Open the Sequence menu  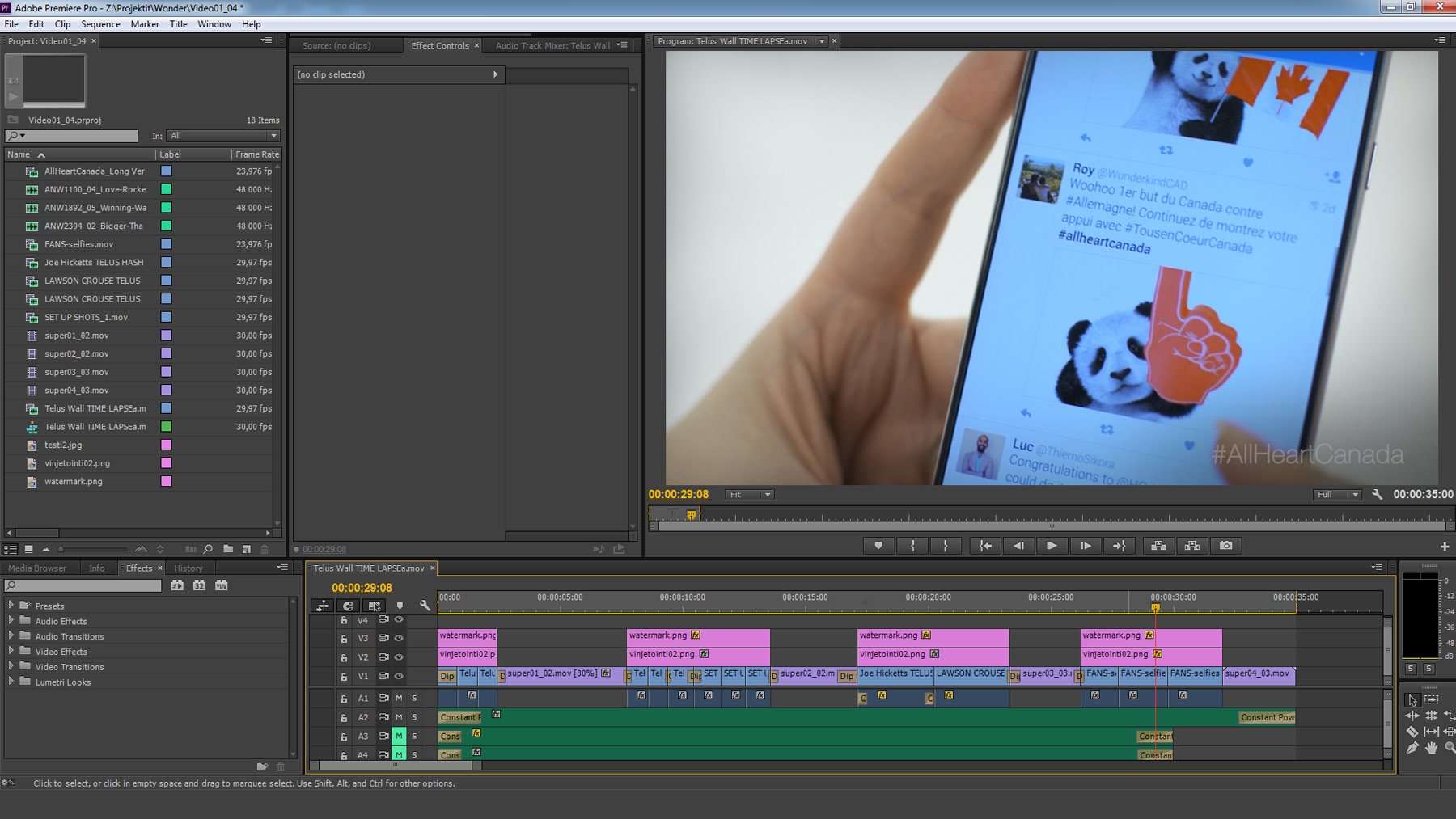(x=100, y=24)
